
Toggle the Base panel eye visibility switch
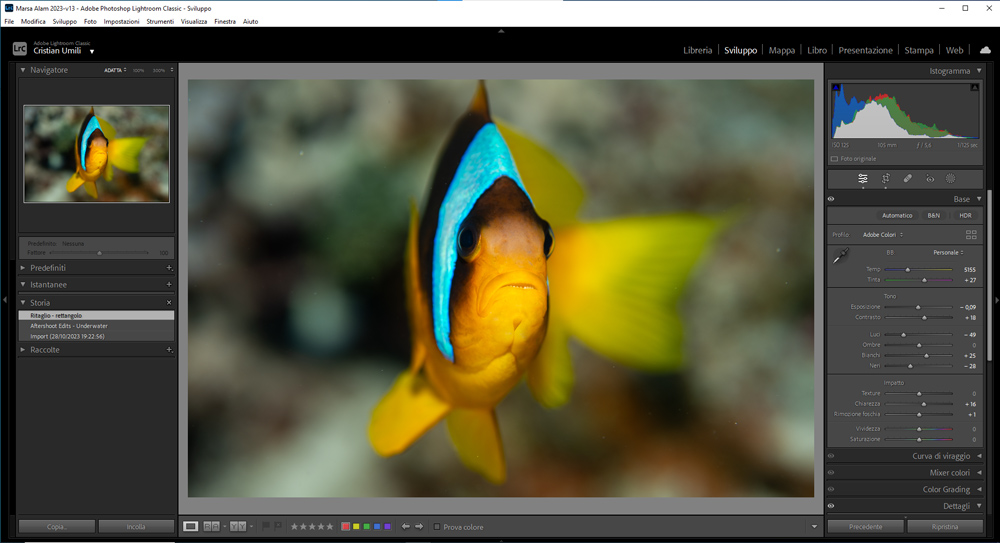(x=831, y=199)
